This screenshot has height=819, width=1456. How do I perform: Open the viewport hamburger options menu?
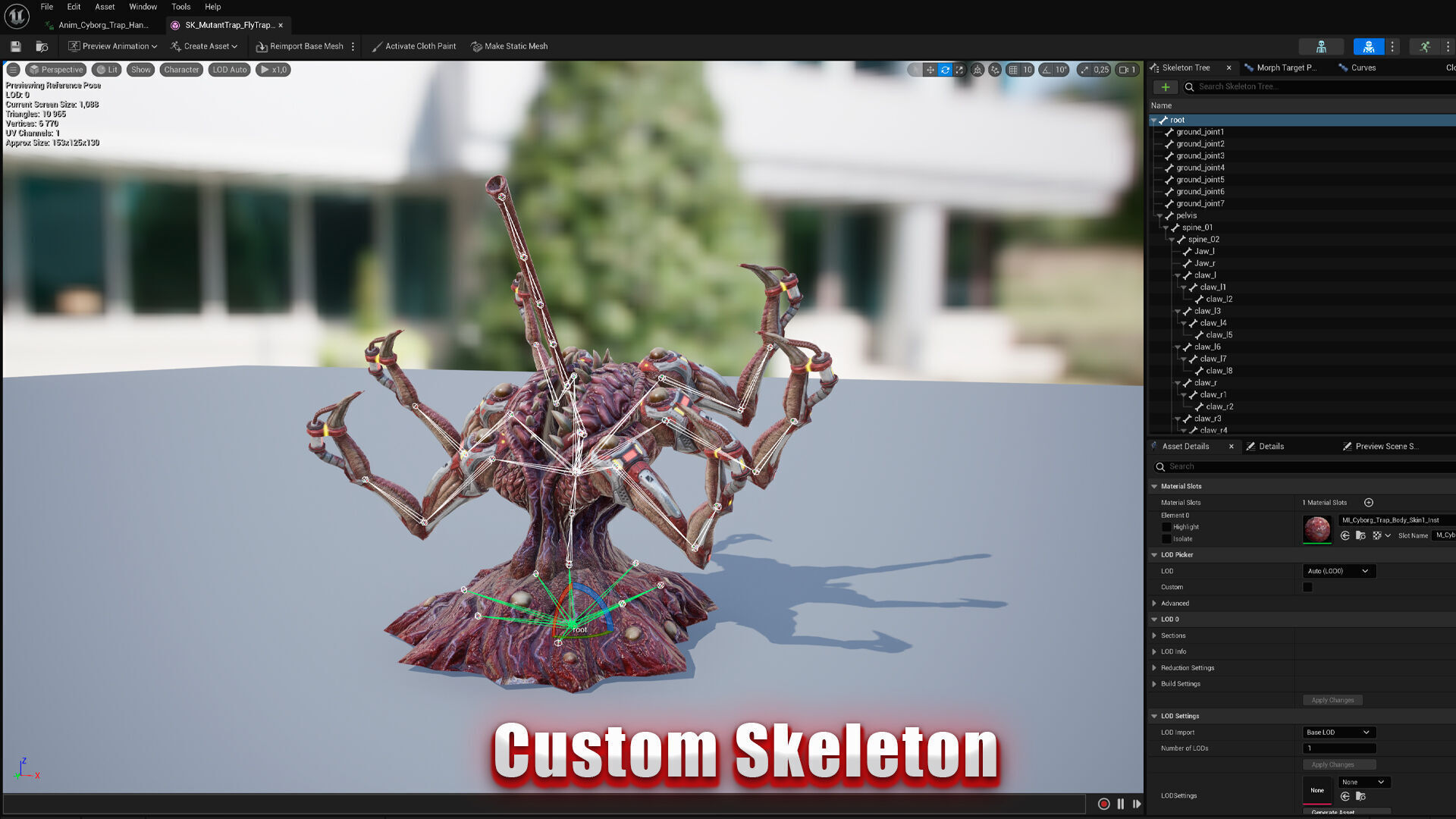click(13, 70)
